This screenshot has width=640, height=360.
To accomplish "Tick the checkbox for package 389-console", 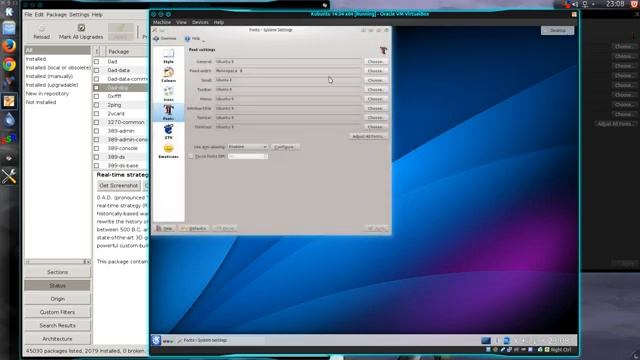I will coord(96,148).
